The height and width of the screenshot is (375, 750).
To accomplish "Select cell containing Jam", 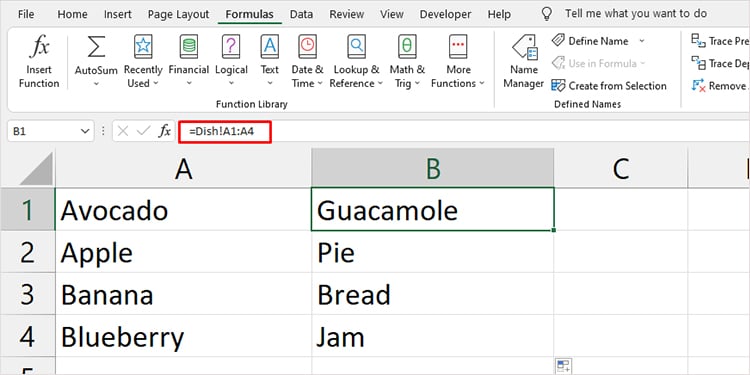I will point(432,336).
